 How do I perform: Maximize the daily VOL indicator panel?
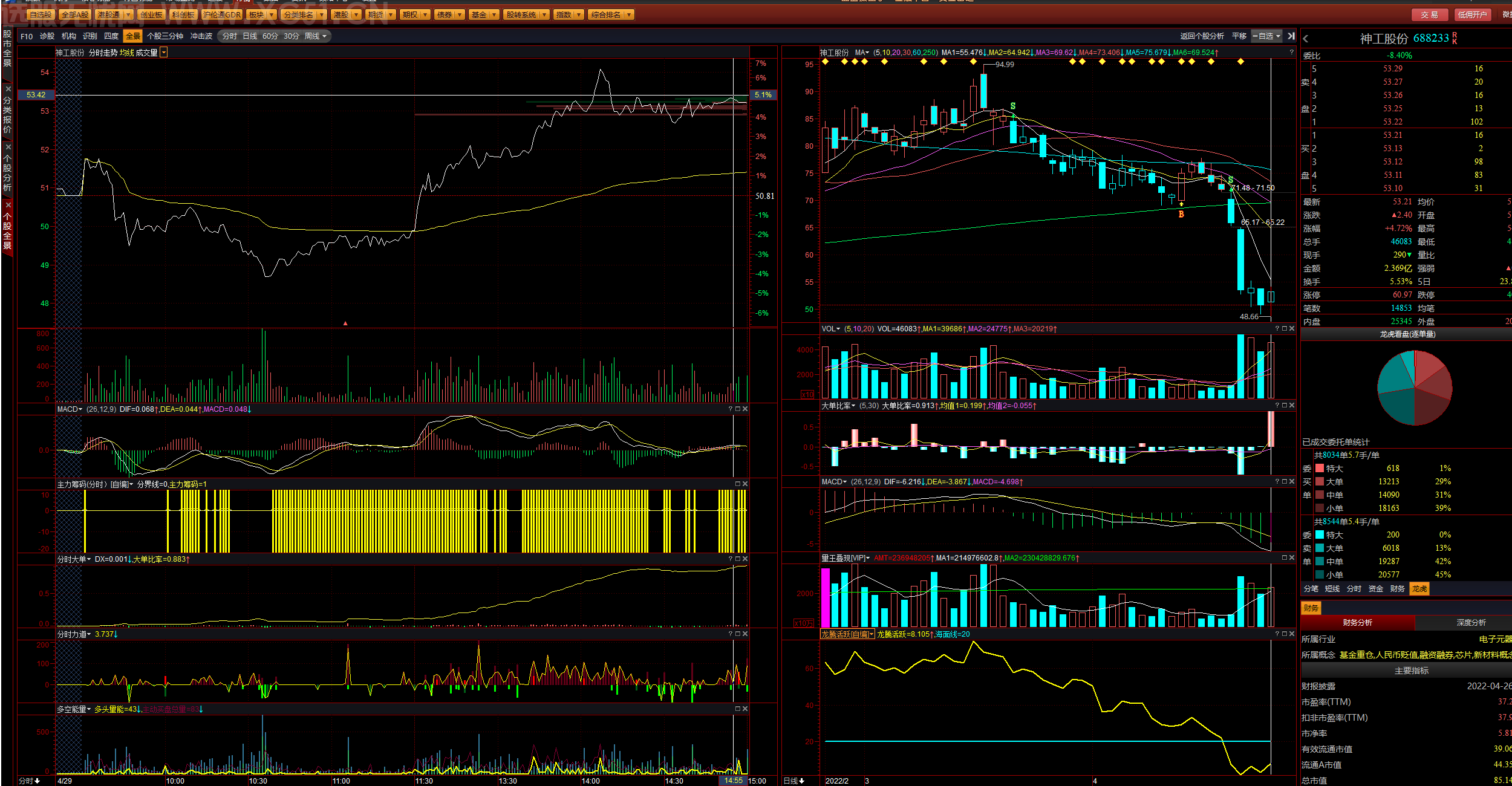pos(1285,329)
